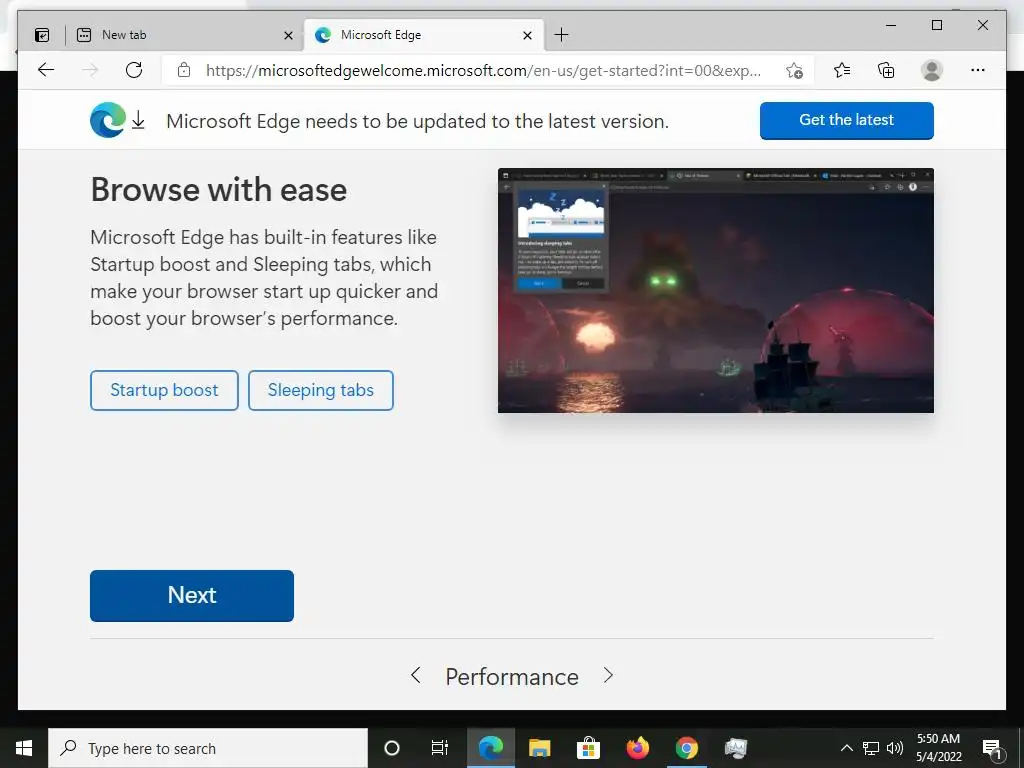
Task: Open the Collections icon
Action: pos(886,70)
